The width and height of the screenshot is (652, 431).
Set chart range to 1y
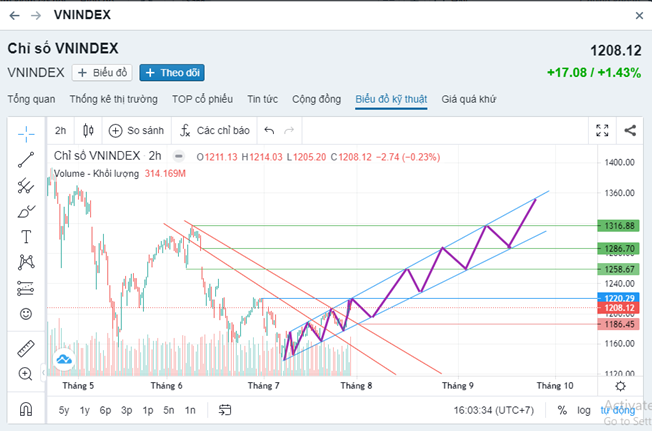85,410
